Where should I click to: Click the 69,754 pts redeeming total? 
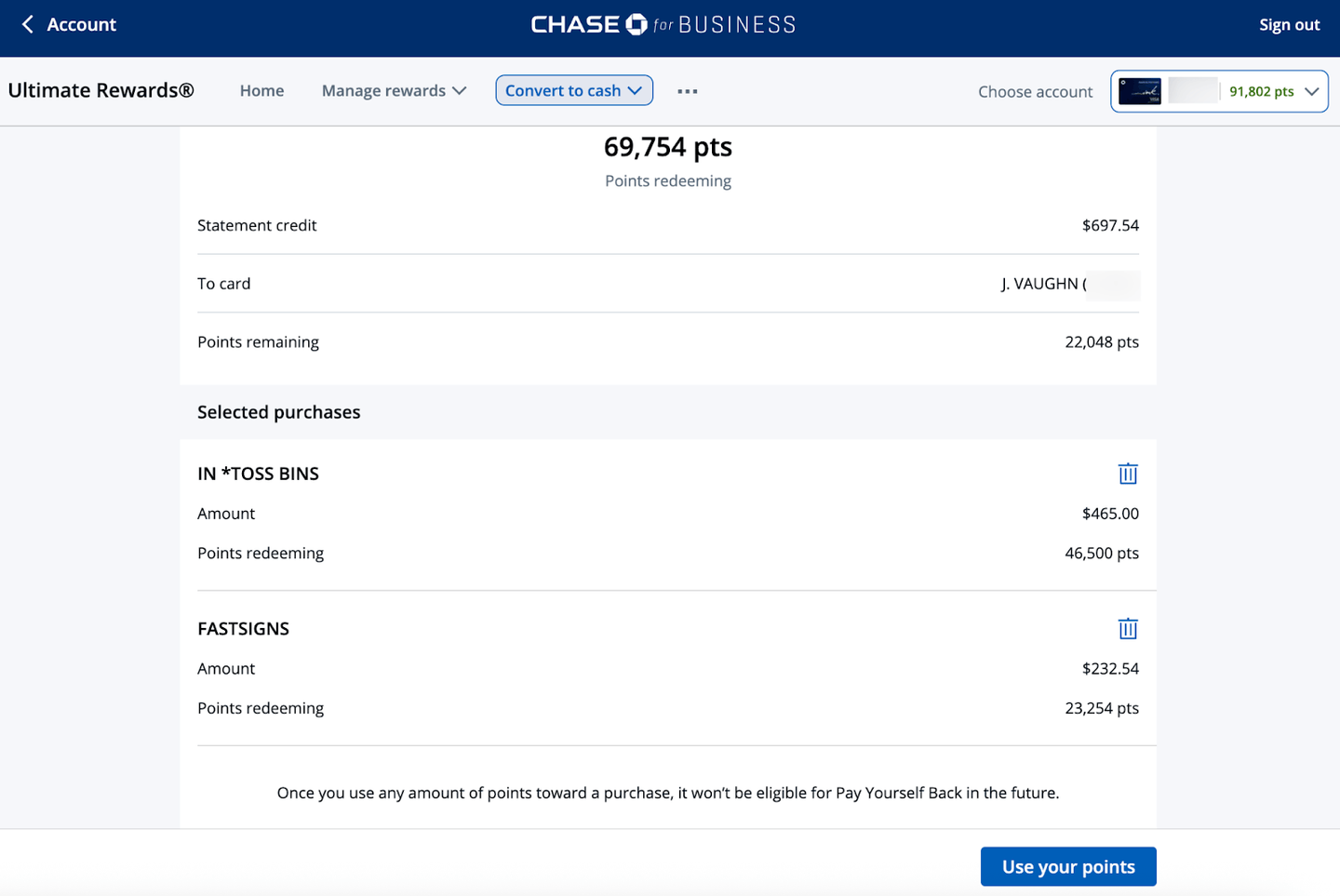[667, 147]
